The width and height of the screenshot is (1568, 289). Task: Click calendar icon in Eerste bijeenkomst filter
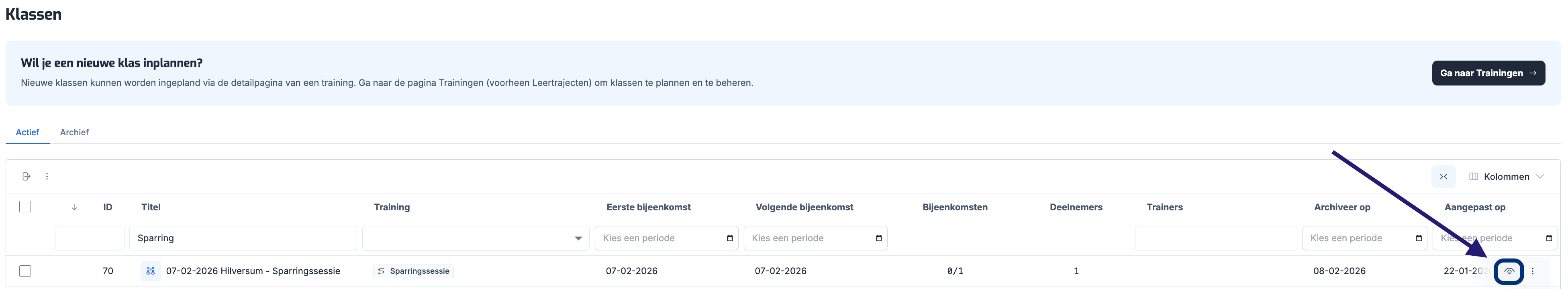(730, 238)
